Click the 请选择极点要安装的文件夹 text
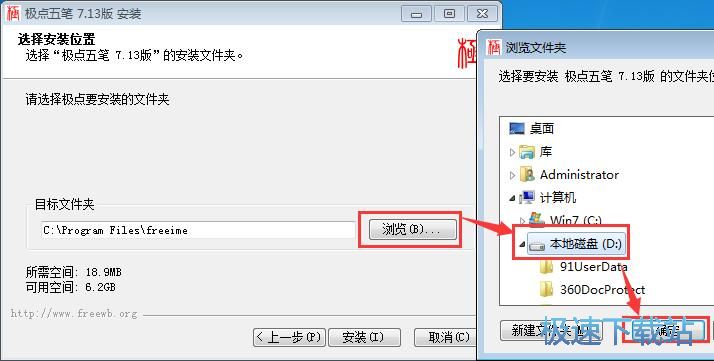714x361 pixels. tap(97, 99)
